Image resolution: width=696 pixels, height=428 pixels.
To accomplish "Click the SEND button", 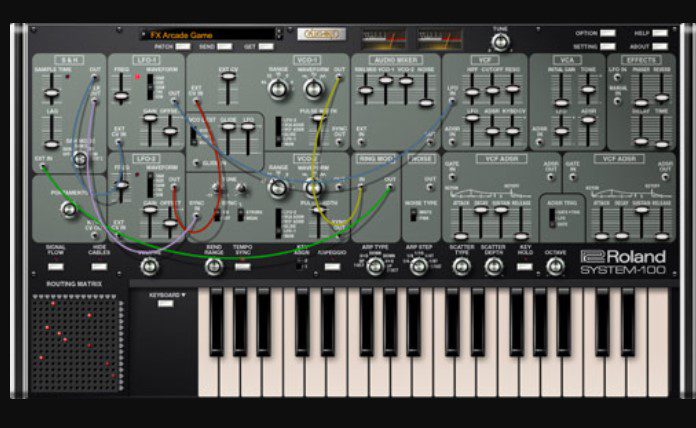I will pyautogui.click(x=225, y=46).
